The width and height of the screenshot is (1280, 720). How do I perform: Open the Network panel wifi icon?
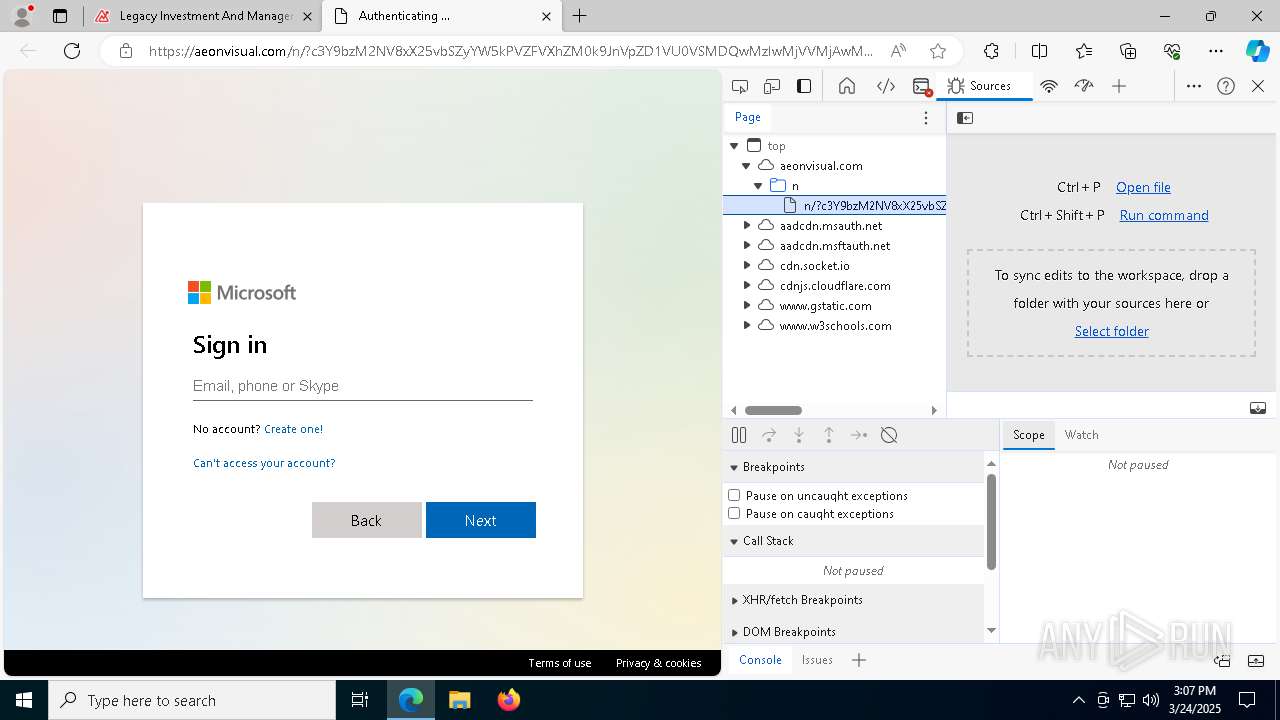point(1049,86)
